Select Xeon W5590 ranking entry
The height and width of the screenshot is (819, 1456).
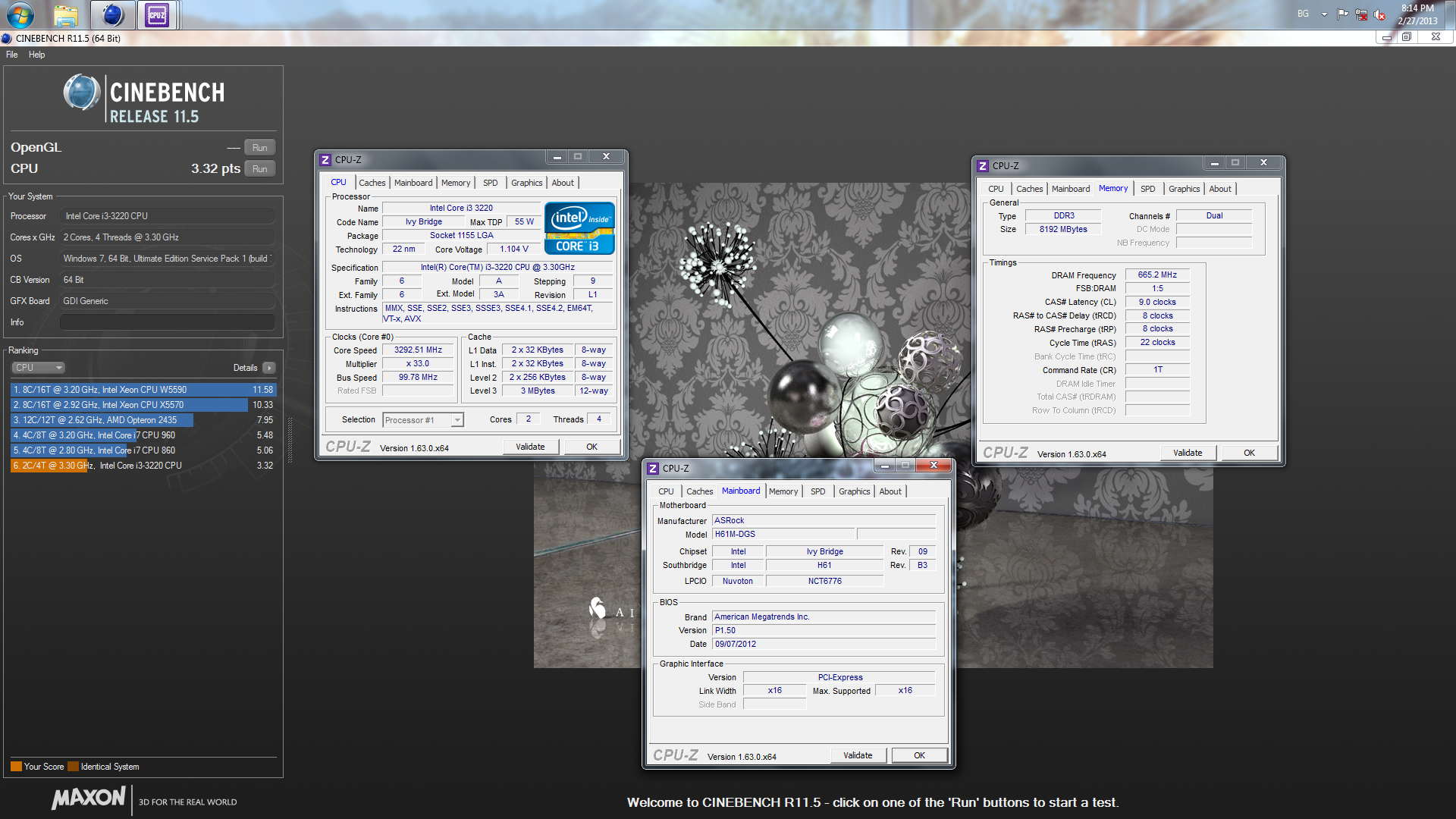pos(143,390)
